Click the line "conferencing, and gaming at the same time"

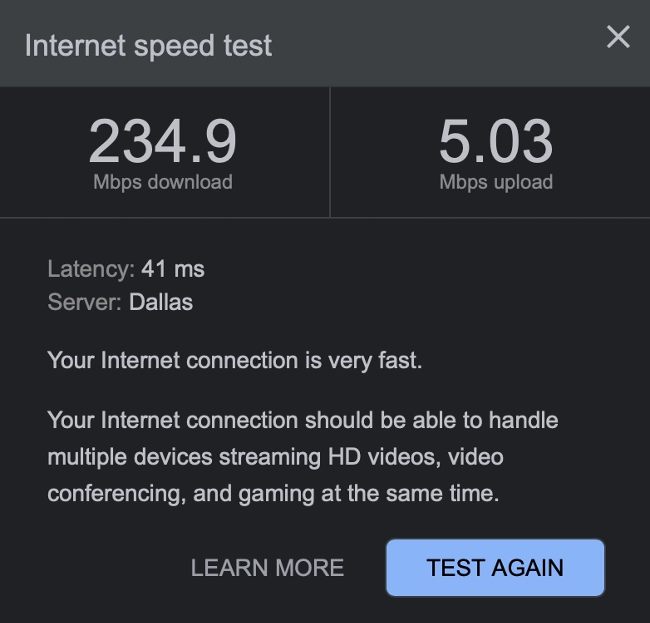(x=273, y=494)
